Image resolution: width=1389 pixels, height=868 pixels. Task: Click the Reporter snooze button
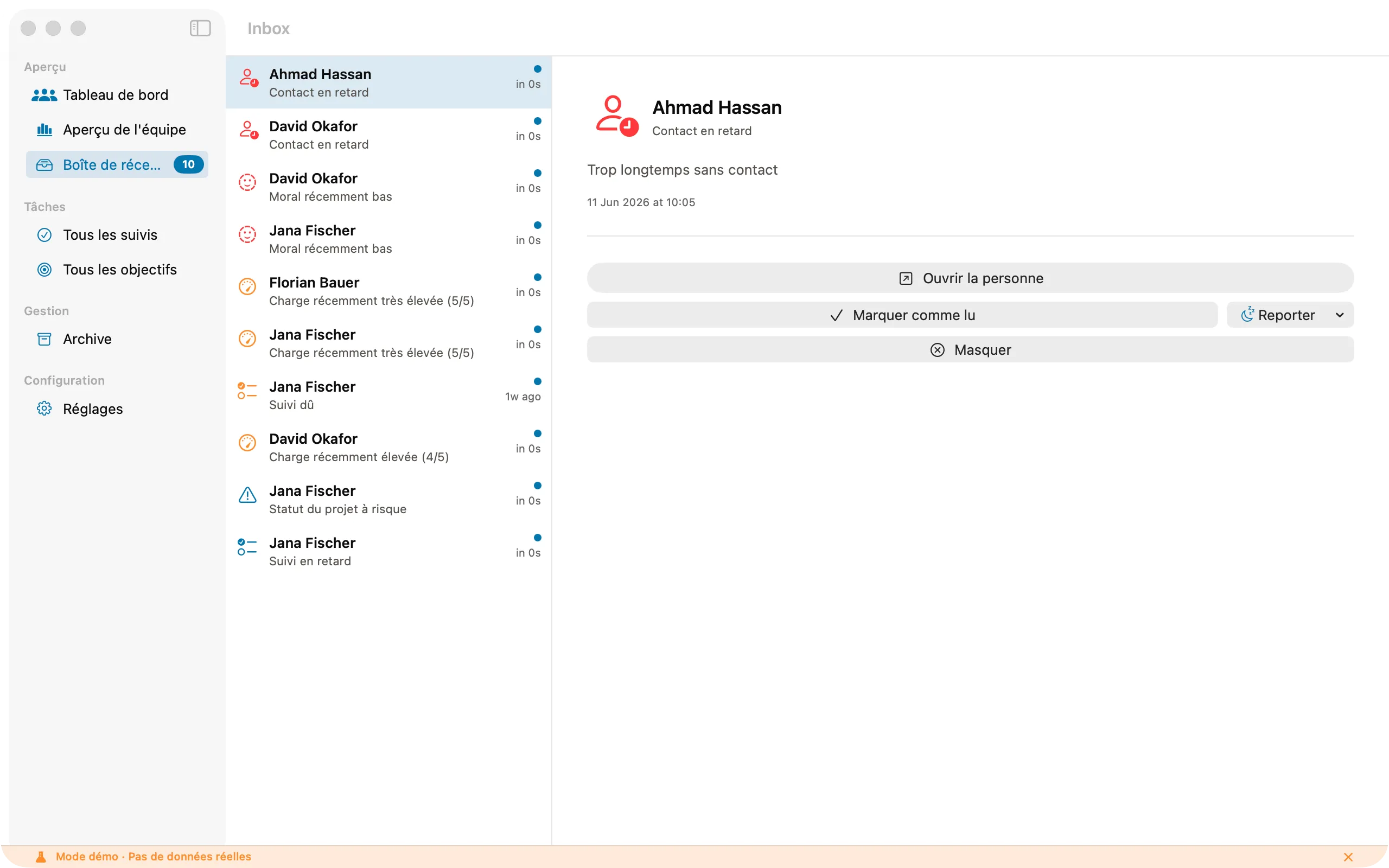pos(1278,315)
